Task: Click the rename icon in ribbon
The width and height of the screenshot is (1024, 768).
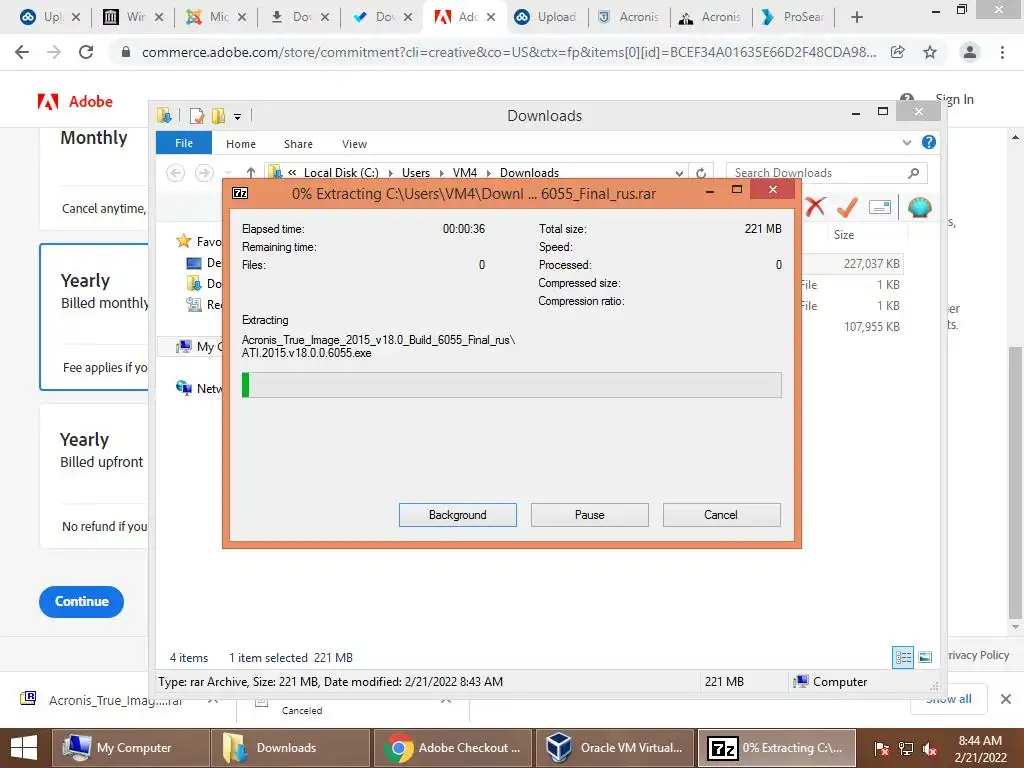Action: tap(880, 207)
